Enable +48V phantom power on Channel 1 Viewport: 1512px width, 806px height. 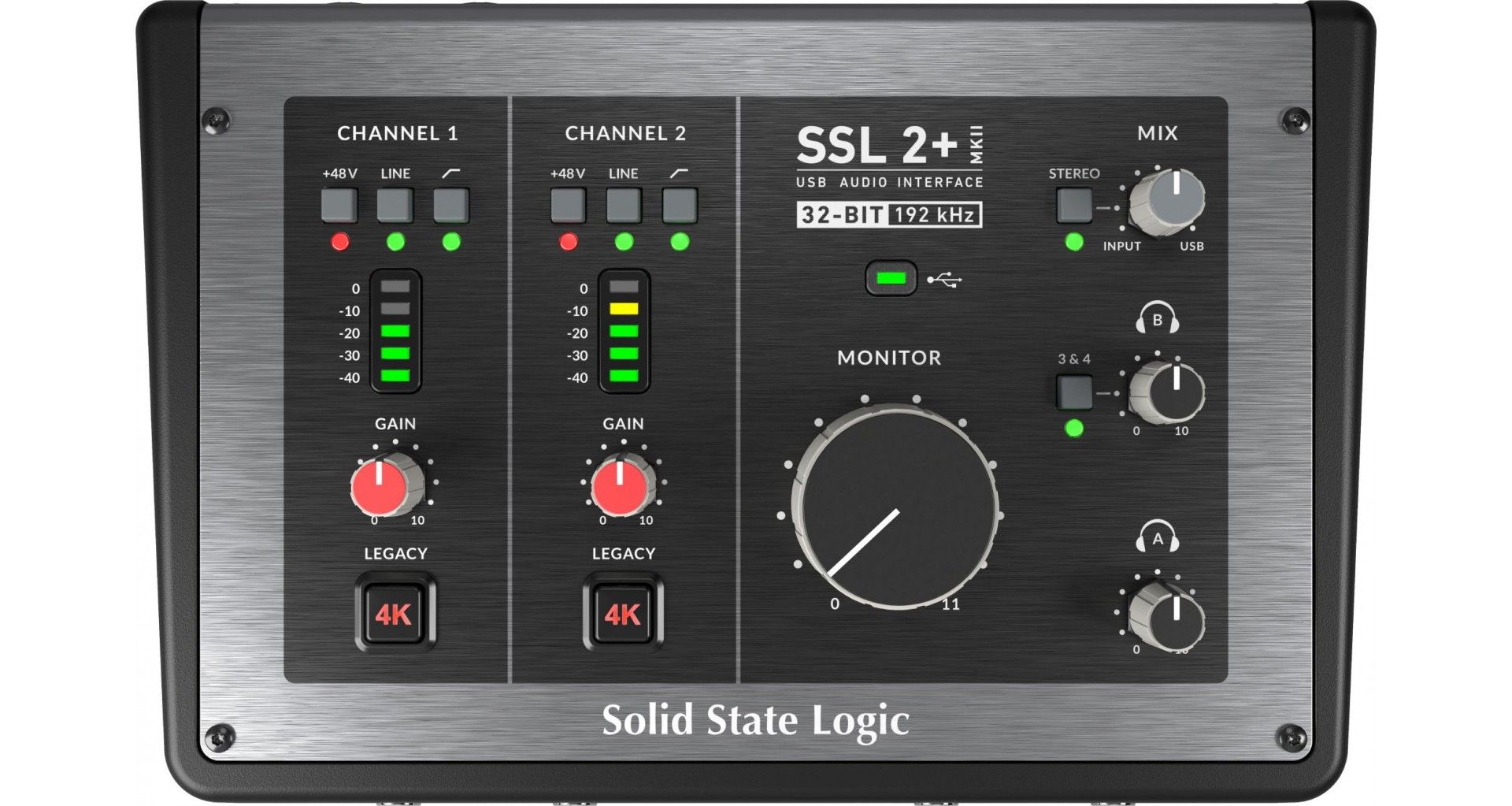click(x=339, y=206)
